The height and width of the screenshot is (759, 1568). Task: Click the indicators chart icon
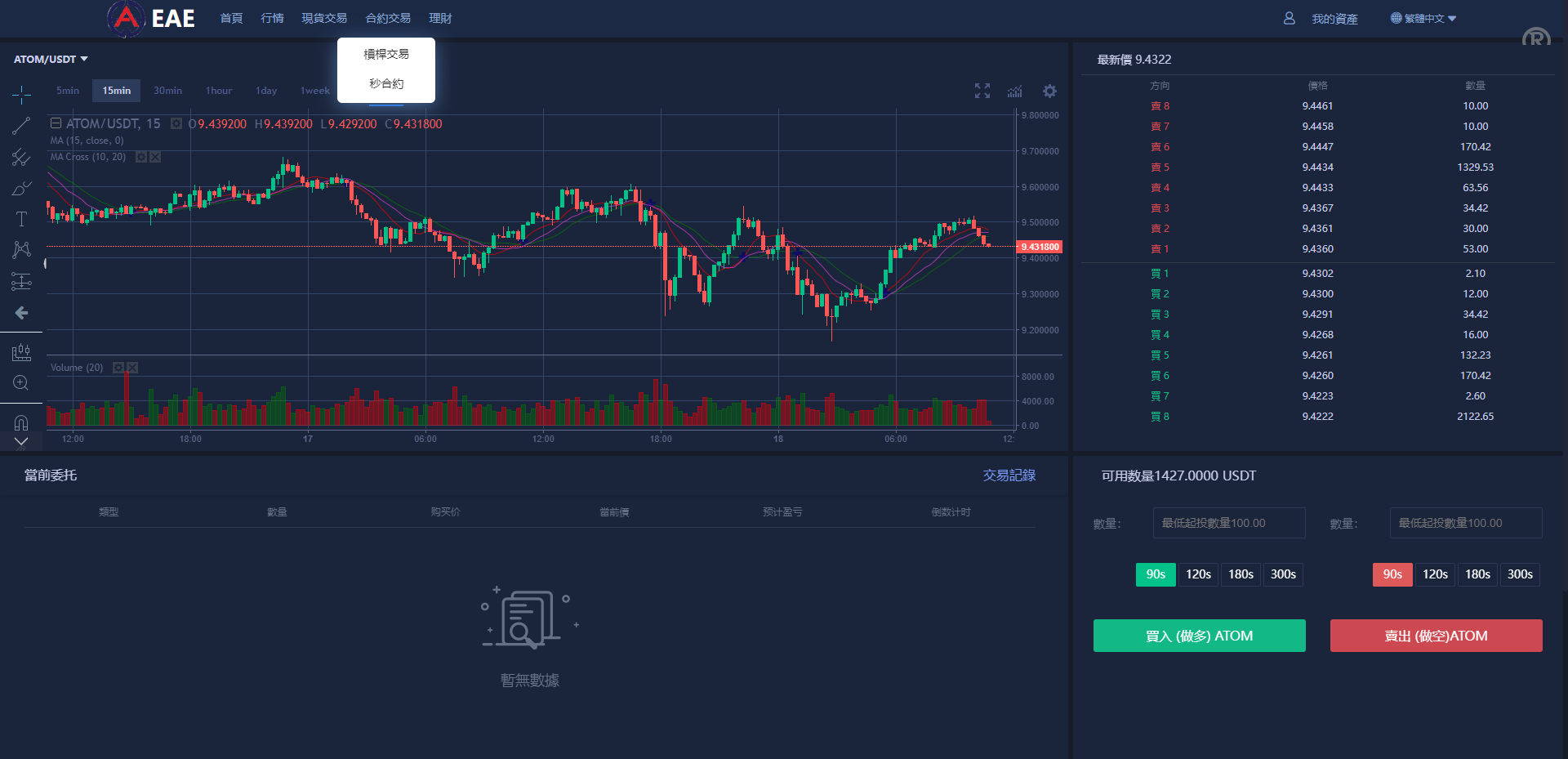coord(1014,91)
